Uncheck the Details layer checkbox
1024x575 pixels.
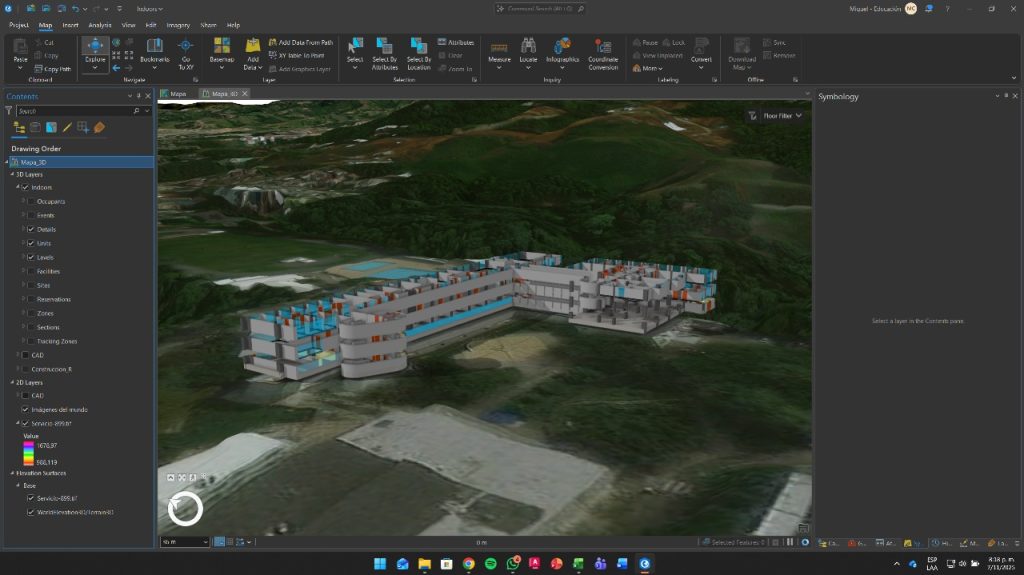coord(31,229)
